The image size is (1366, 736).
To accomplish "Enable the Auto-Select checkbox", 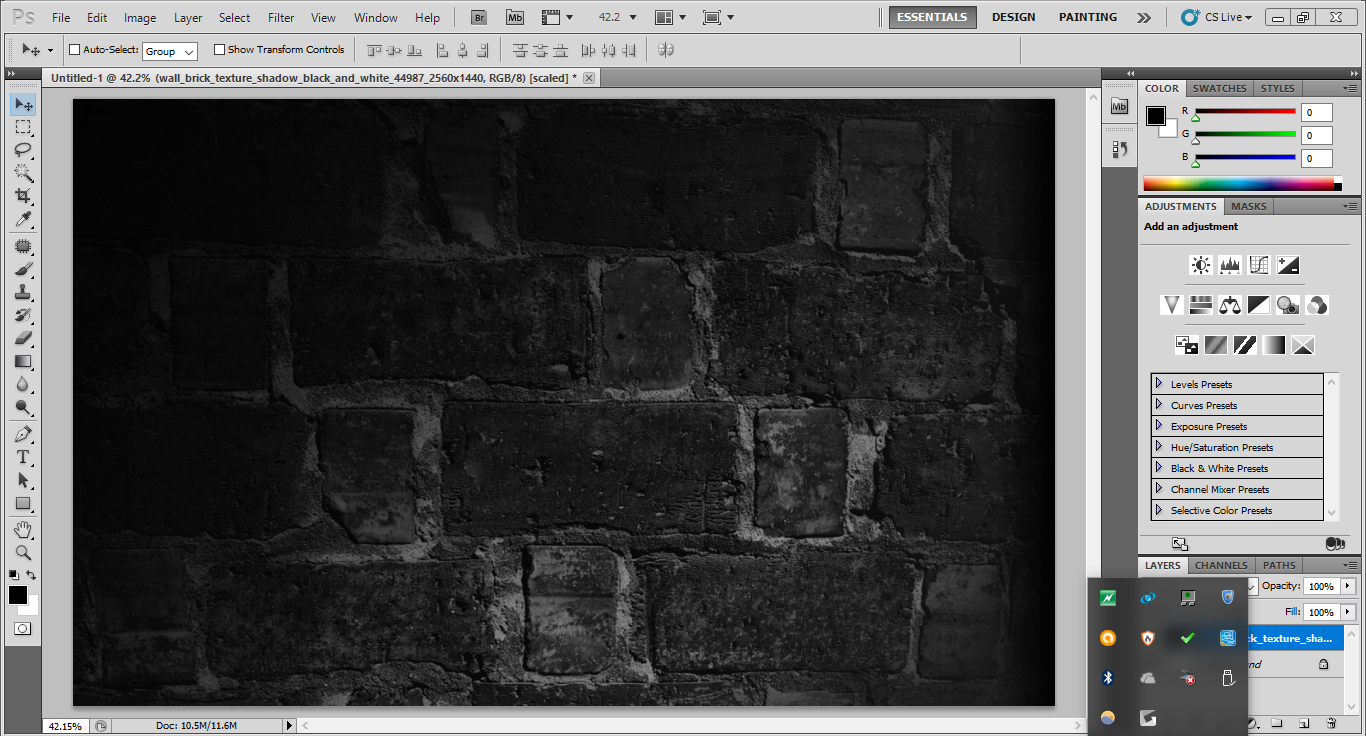I will [74, 50].
